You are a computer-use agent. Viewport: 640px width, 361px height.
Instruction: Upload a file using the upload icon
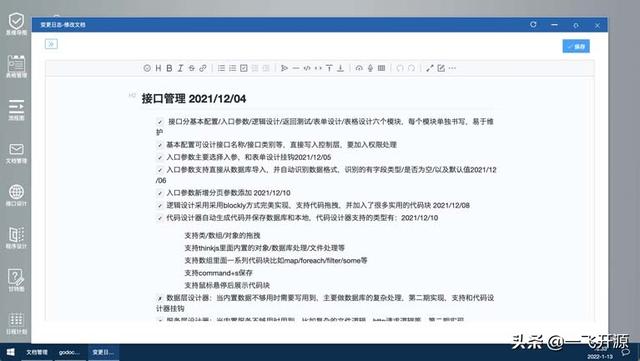click(359, 68)
